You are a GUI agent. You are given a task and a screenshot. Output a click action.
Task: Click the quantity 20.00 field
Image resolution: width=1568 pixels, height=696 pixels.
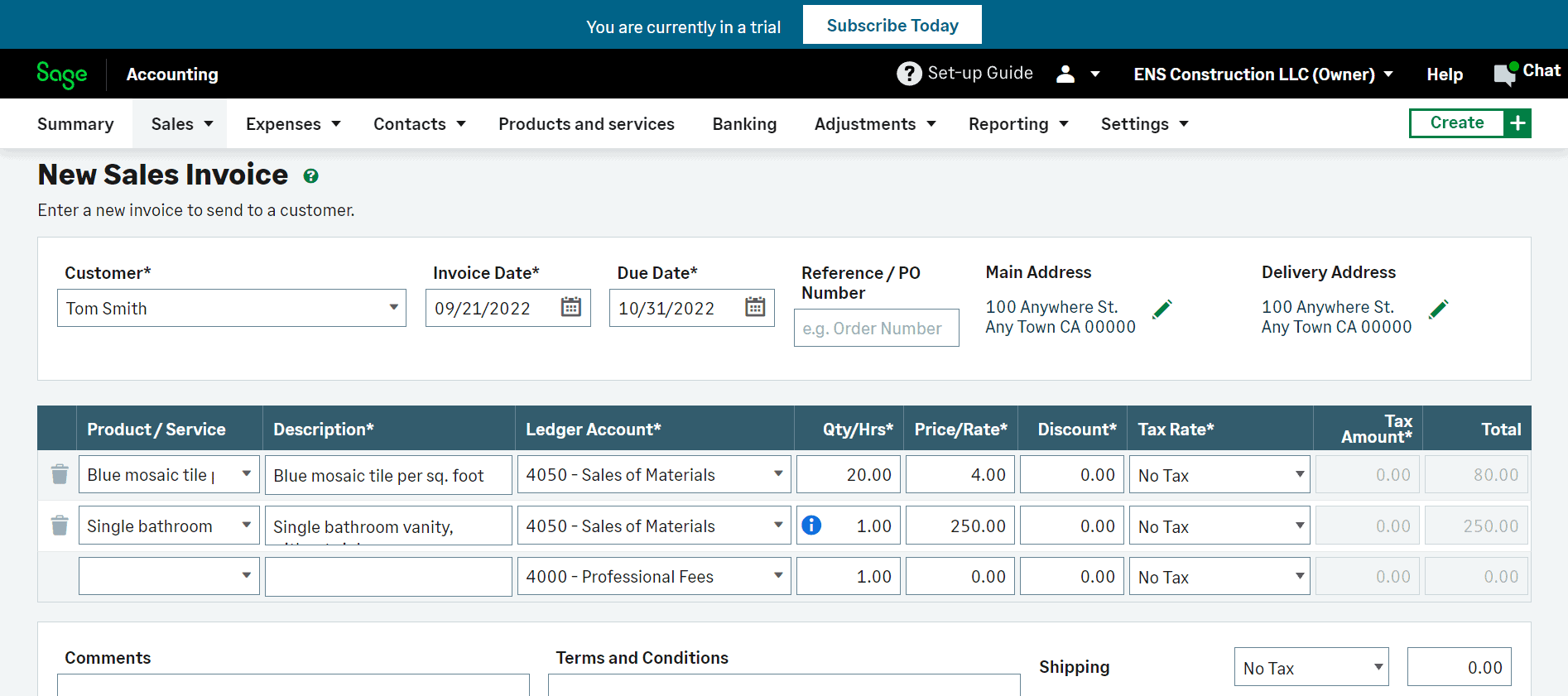pos(849,475)
